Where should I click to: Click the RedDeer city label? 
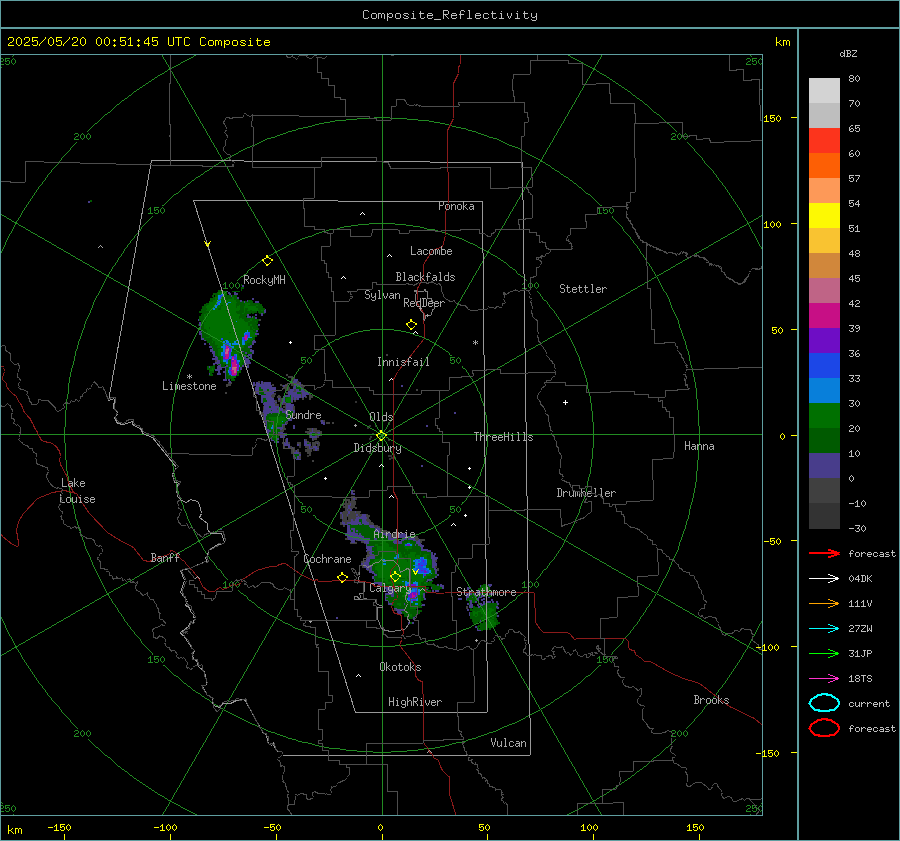424,303
